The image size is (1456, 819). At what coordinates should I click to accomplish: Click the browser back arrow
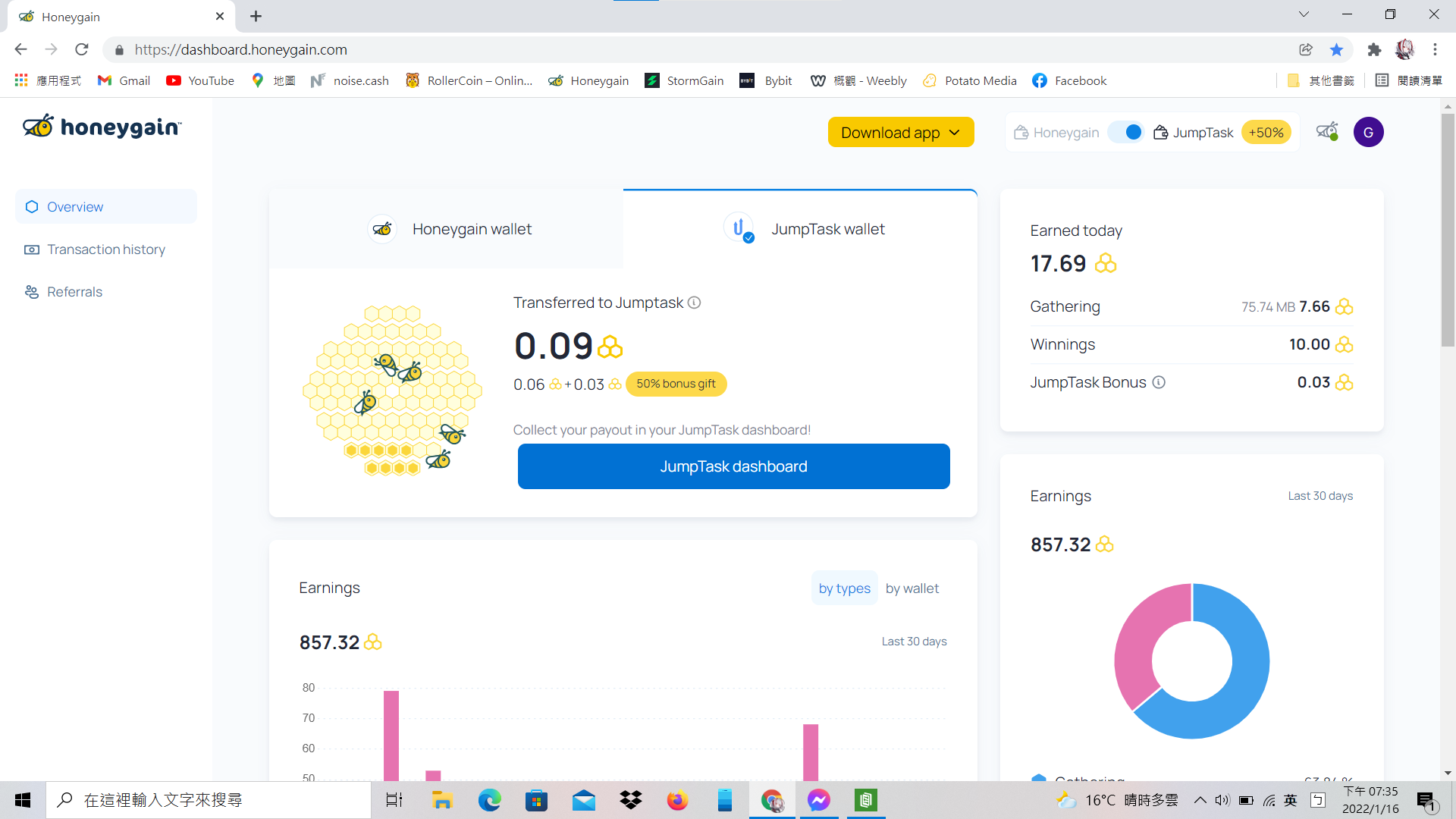[20, 49]
